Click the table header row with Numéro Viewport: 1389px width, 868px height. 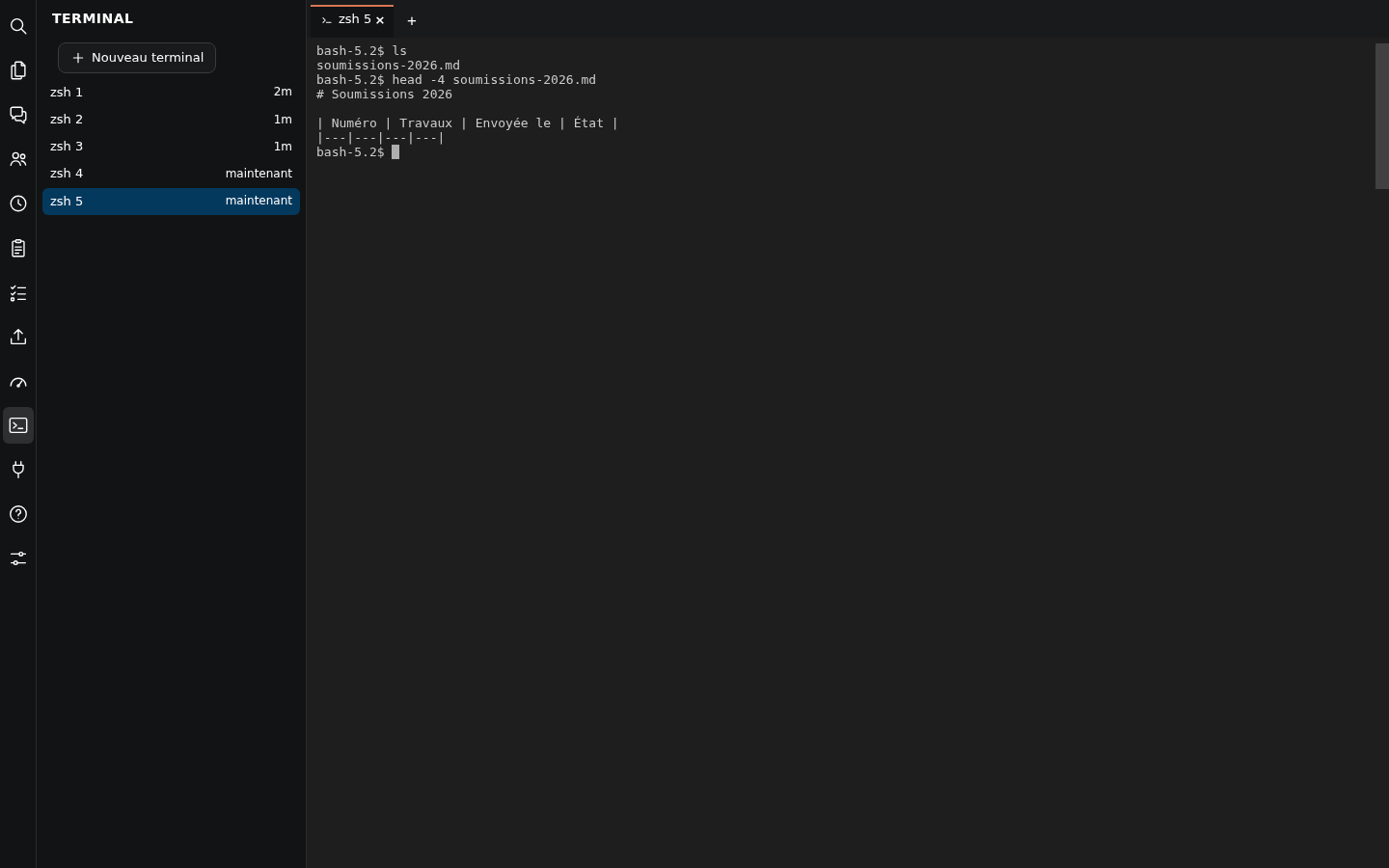(x=467, y=123)
